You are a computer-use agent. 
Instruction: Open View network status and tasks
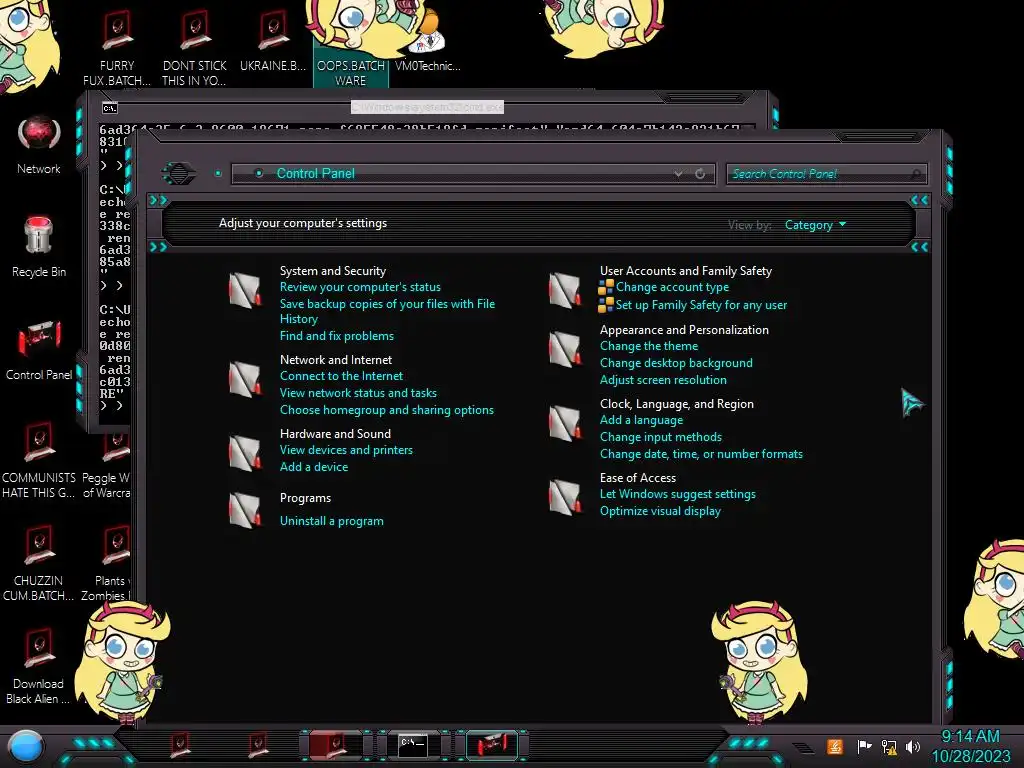[x=358, y=393]
